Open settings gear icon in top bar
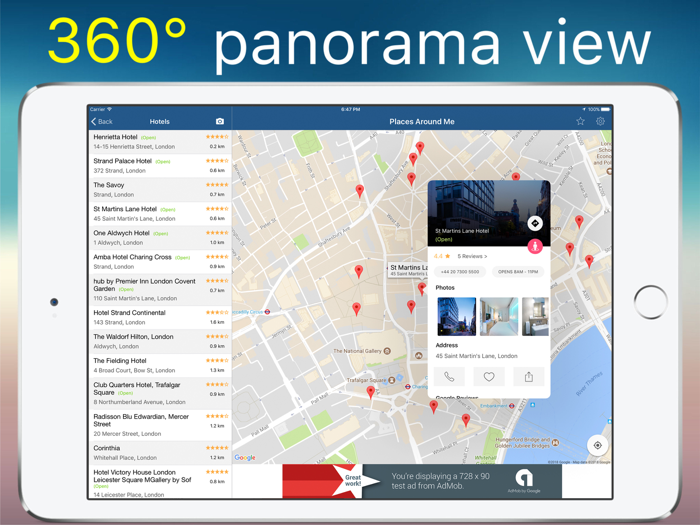This screenshot has width=700, height=525. 600,121
